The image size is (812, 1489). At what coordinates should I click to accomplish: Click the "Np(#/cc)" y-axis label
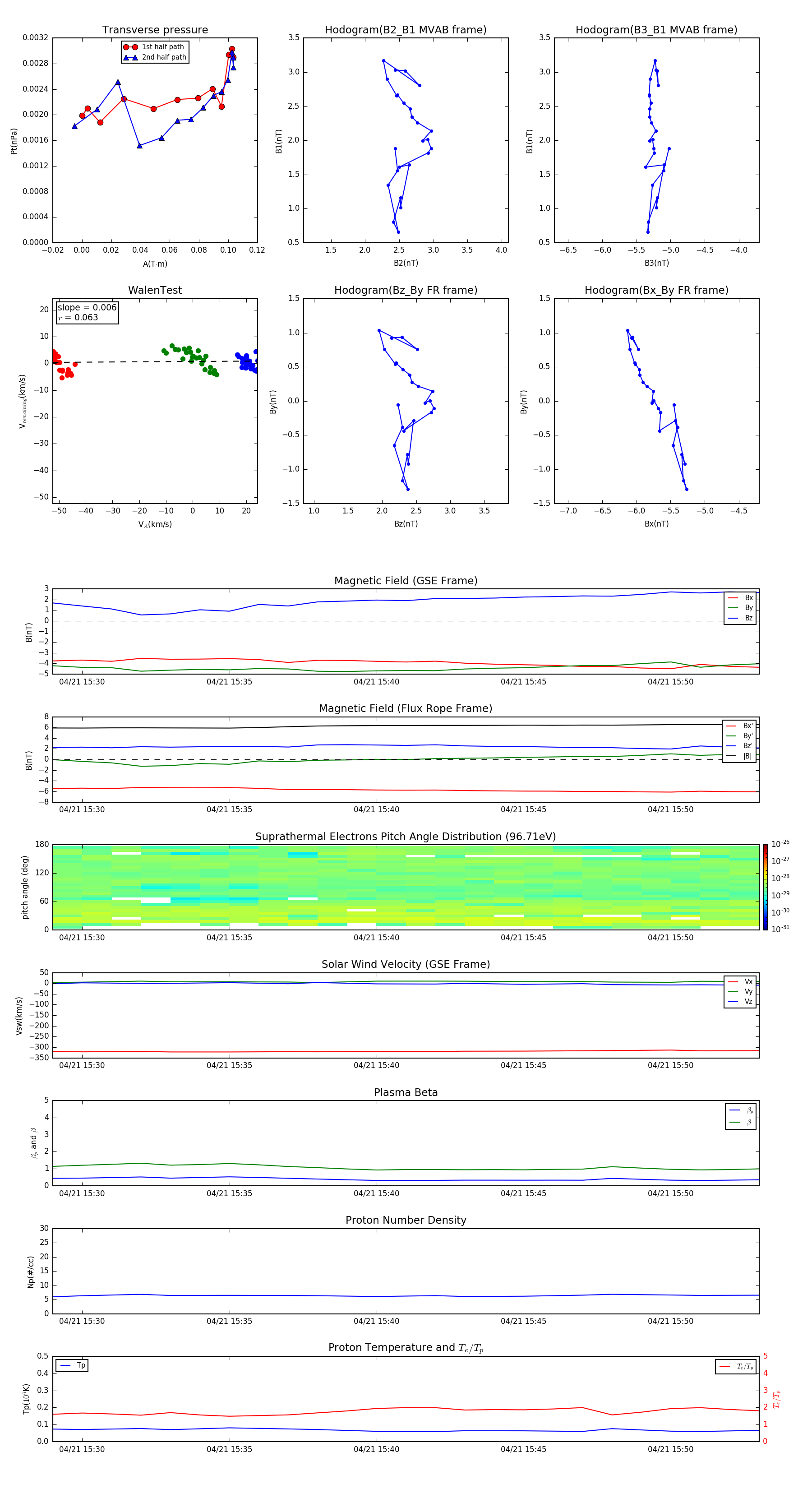[31, 1271]
